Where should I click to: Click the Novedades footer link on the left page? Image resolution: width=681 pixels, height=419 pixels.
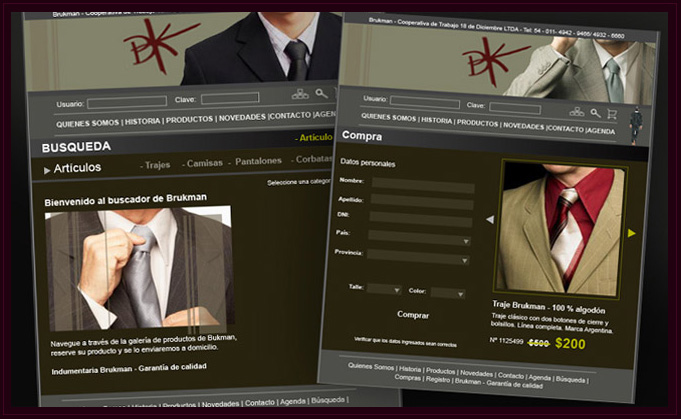tap(220, 404)
